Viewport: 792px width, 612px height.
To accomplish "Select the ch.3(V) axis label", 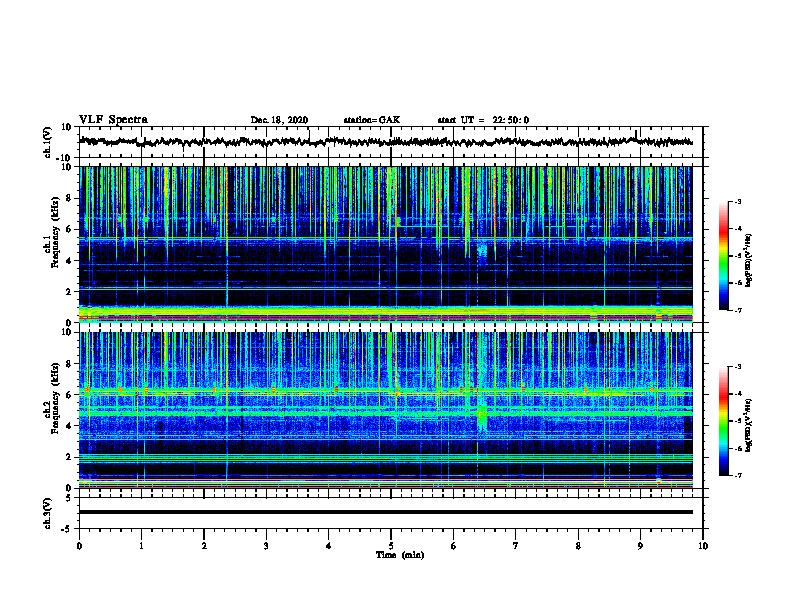I will click(x=48, y=513).
